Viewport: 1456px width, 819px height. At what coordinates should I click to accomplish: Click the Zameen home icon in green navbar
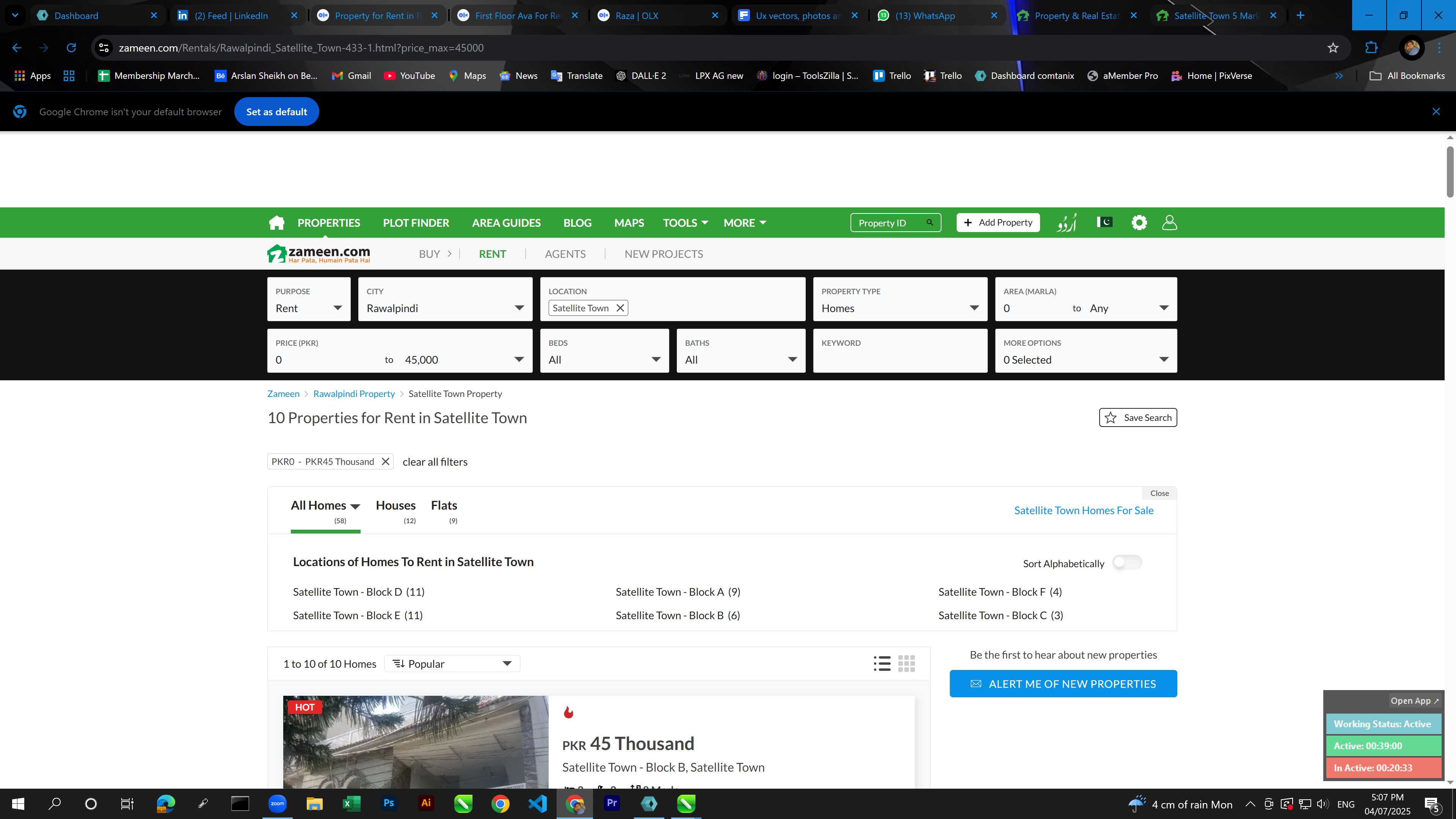(276, 223)
